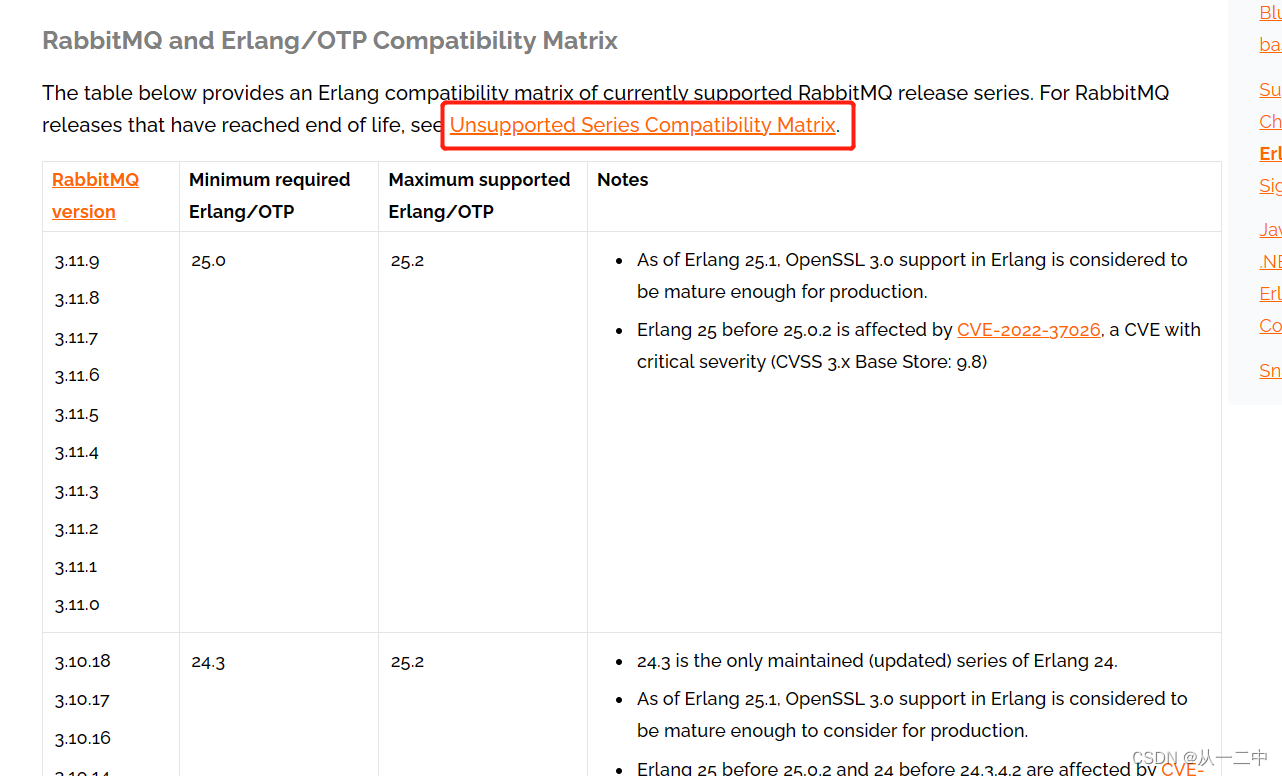Click the RabbitMQ and Erlang/OTP Compatibility Matrix heading
The height and width of the screenshot is (776, 1282).
click(330, 41)
